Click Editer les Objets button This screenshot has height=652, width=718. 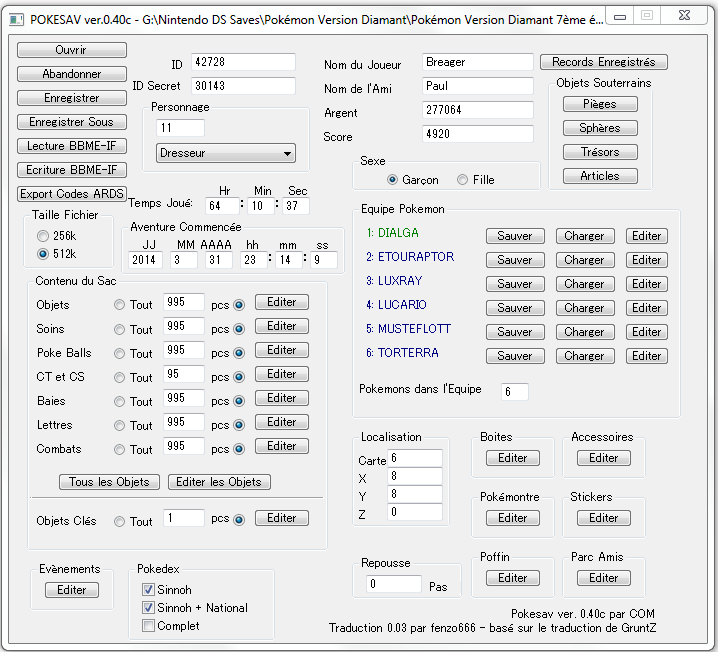point(219,482)
